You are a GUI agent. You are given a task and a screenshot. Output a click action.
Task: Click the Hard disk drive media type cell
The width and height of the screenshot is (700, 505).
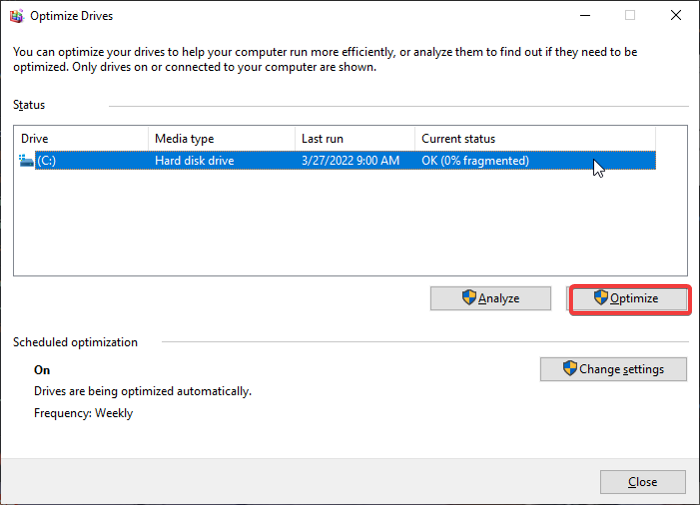pos(194,161)
